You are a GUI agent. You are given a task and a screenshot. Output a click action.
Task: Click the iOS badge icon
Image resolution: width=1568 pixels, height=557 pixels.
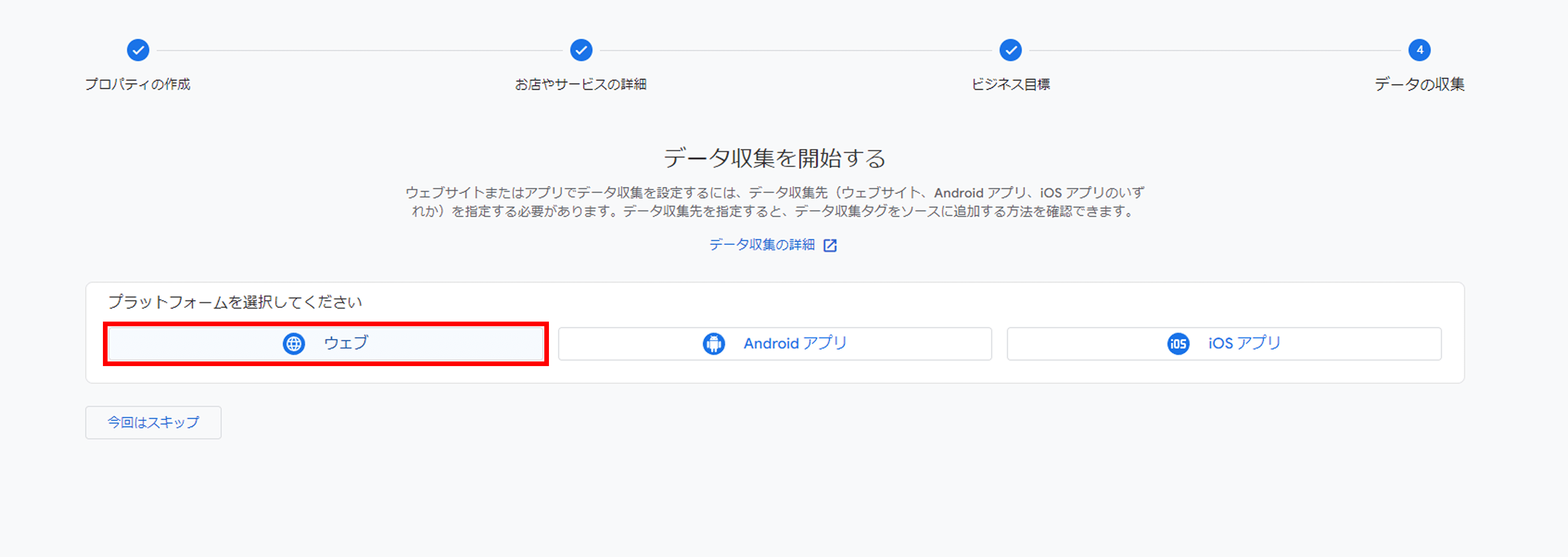1179,343
